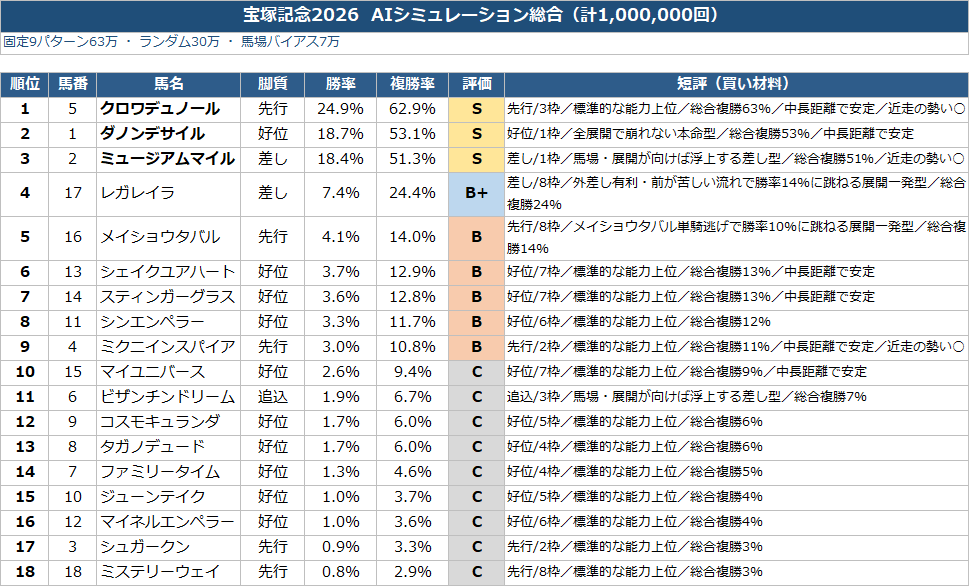Image resolution: width=969 pixels, height=586 pixels.
Task: Select horse name ミステリーウェイ
Action: point(160,572)
